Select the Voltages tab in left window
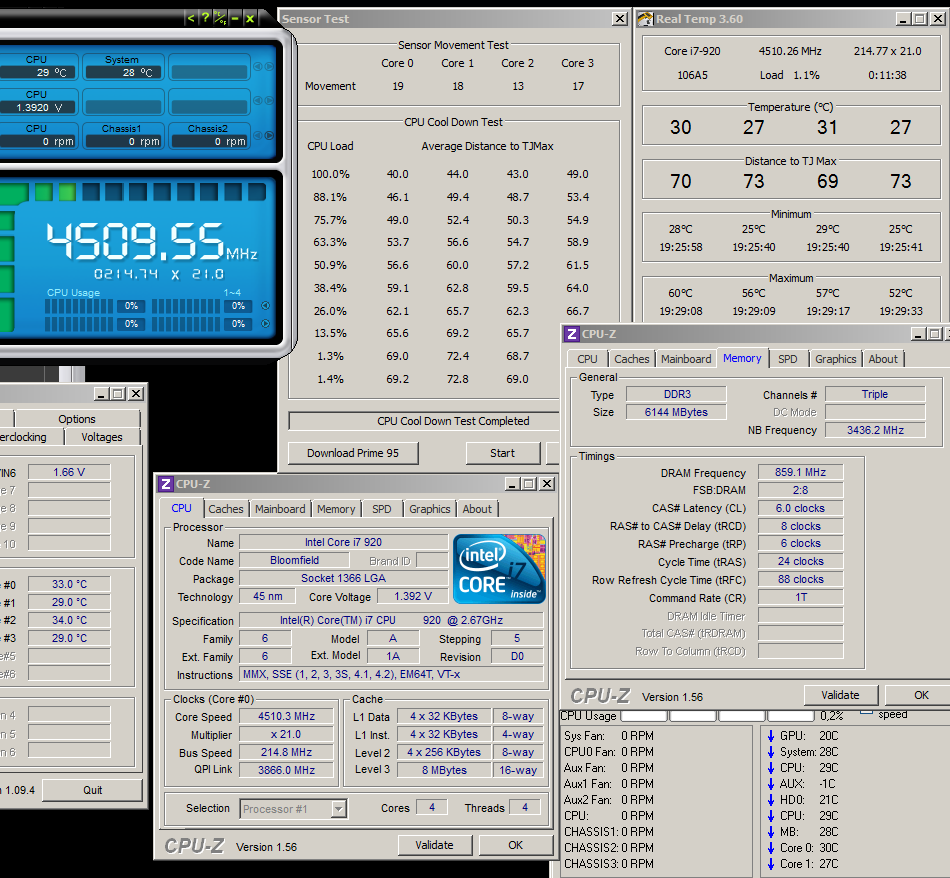Image resolution: width=950 pixels, height=878 pixels. pos(102,437)
